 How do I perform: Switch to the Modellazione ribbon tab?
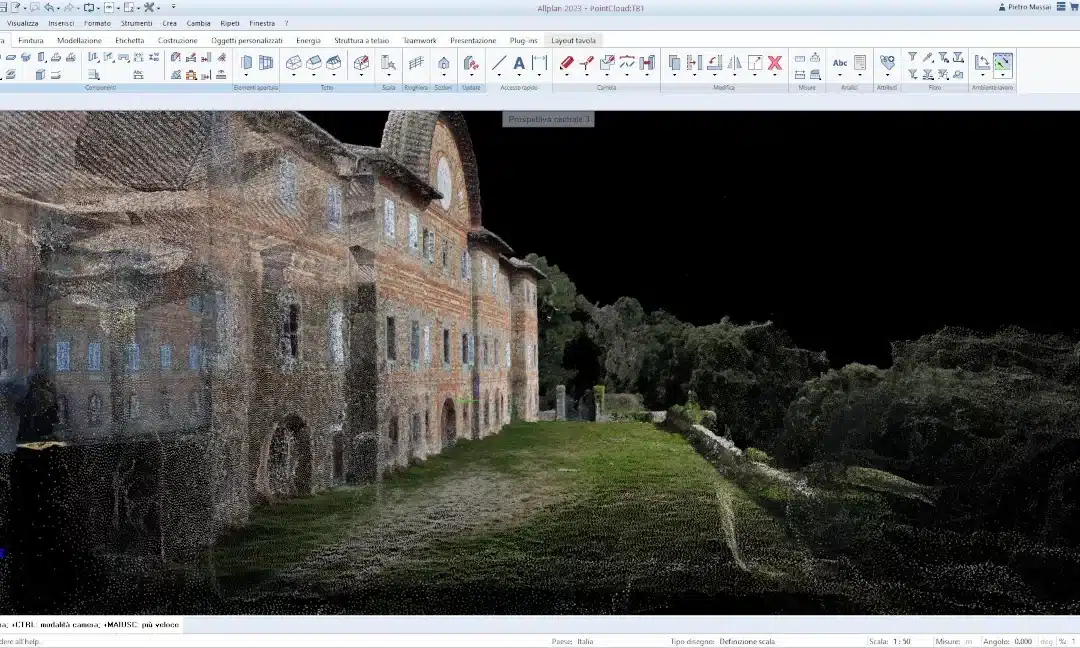click(x=79, y=40)
